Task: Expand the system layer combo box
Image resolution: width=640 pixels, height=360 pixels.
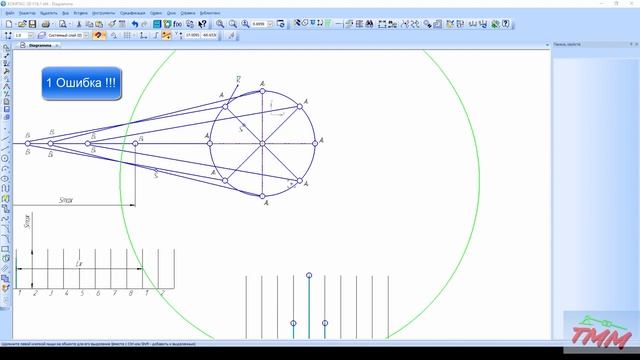Action: [x=86, y=36]
